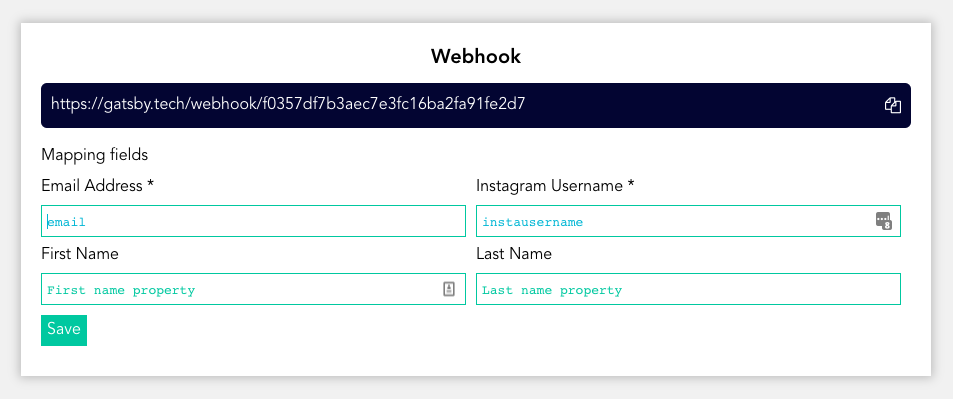Click the Email Address label
Viewport: 953px width, 399px height.
[92, 186]
